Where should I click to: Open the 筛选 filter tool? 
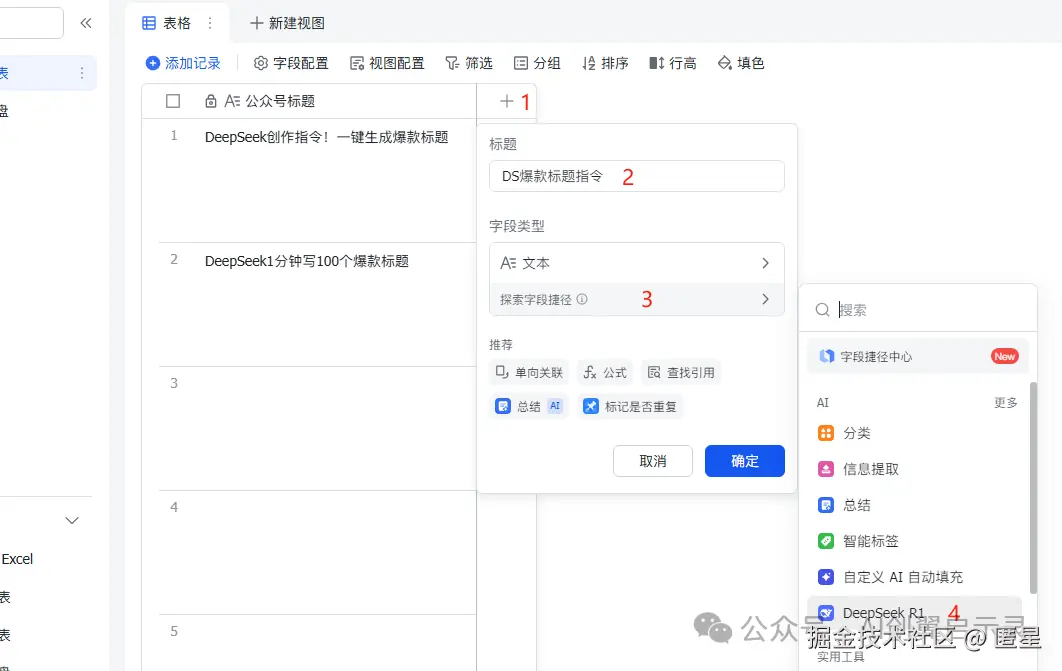click(x=469, y=62)
